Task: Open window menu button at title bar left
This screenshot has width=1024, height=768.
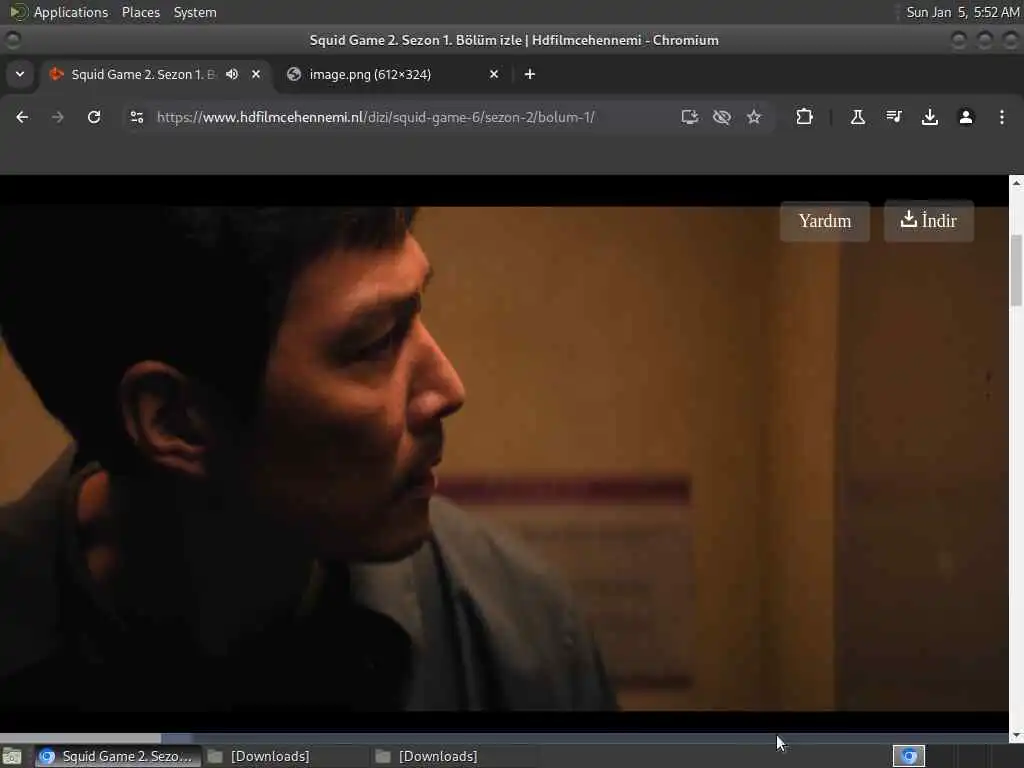Action: tap(12, 40)
